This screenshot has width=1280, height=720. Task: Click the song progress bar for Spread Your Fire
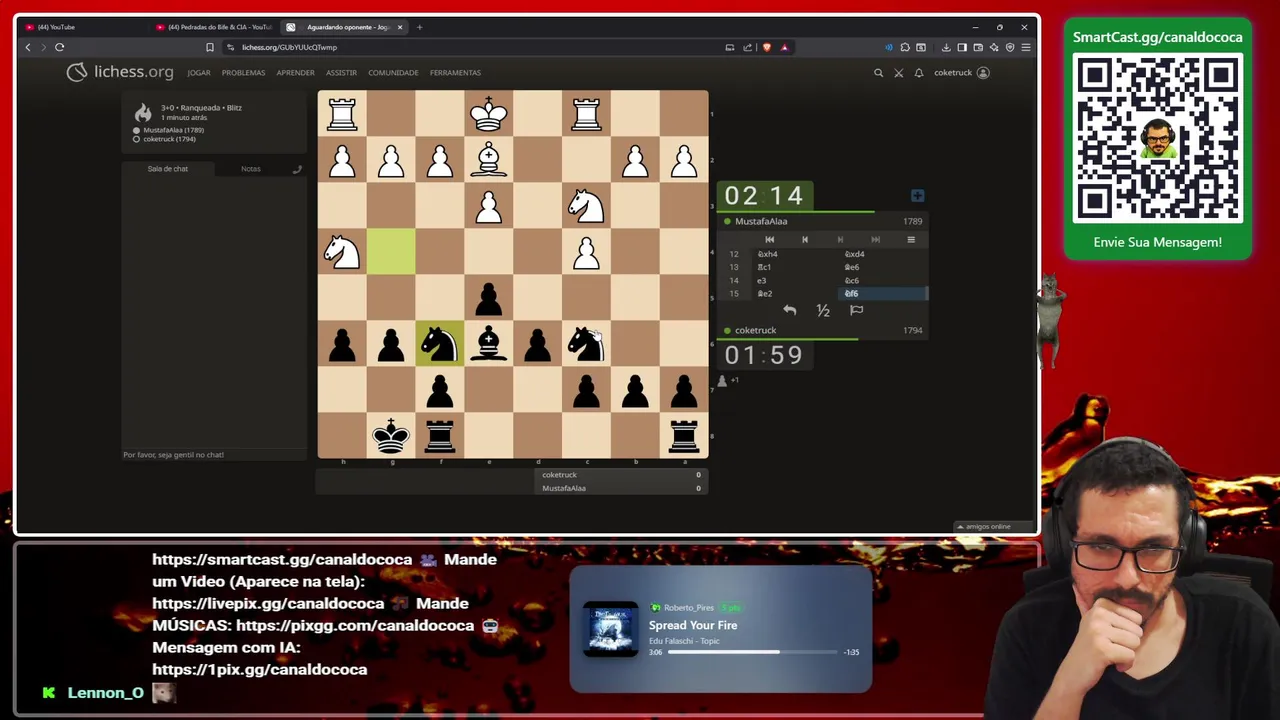pyautogui.click(x=752, y=652)
